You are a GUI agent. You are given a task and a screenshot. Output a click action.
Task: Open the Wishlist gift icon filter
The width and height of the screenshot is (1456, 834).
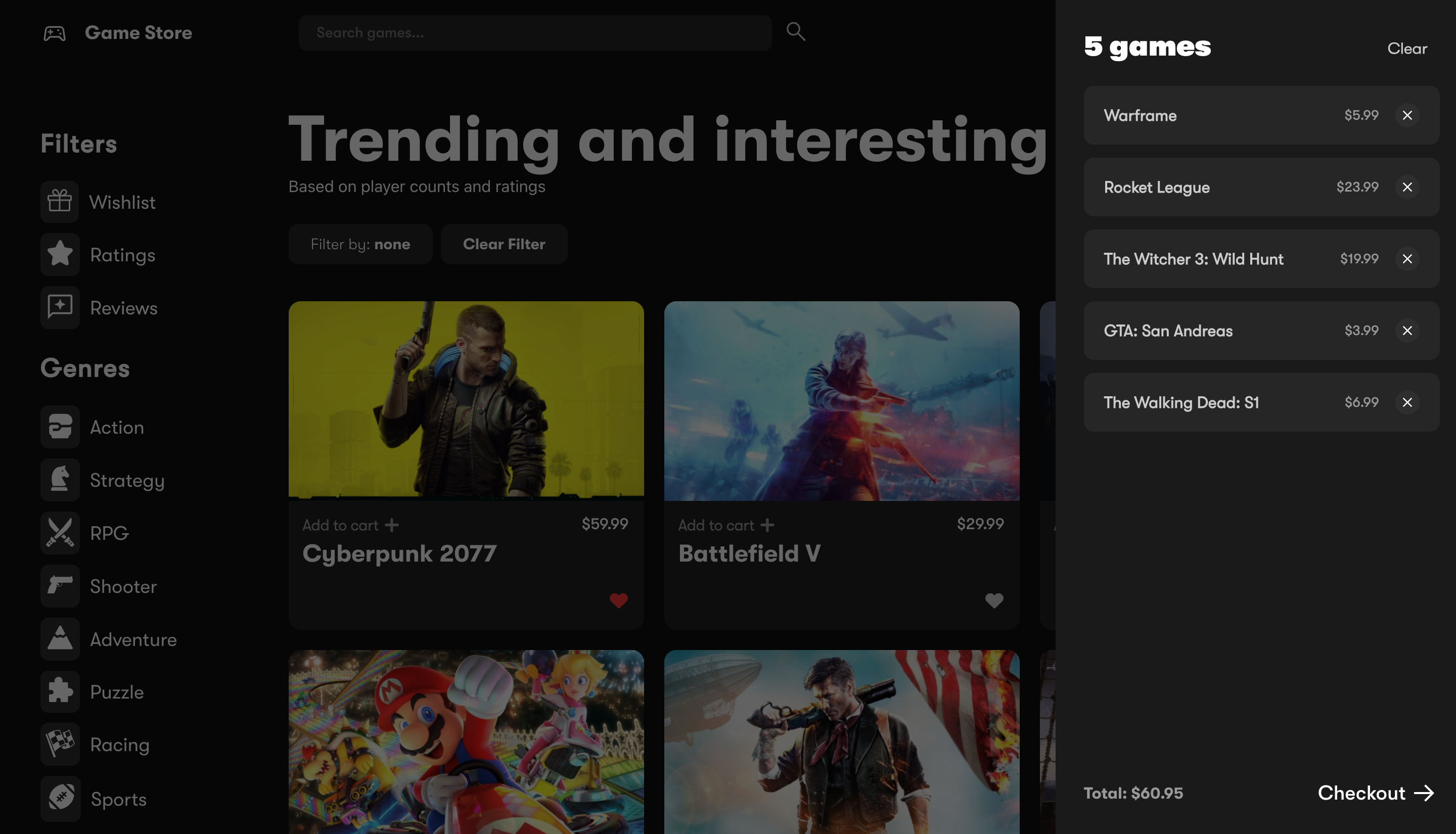(60, 202)
